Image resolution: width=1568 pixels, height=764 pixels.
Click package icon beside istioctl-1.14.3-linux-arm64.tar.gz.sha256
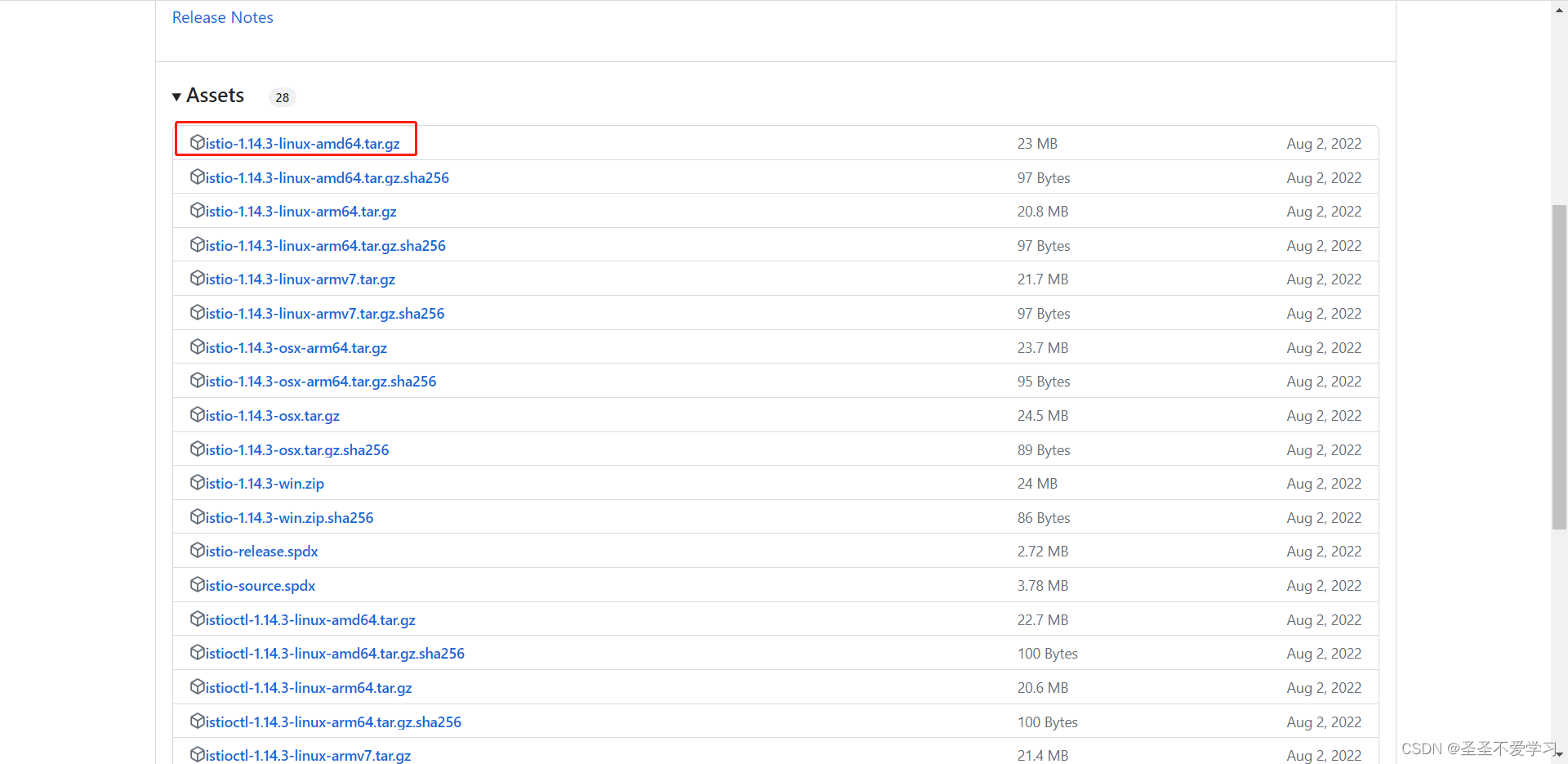point(198,721)
